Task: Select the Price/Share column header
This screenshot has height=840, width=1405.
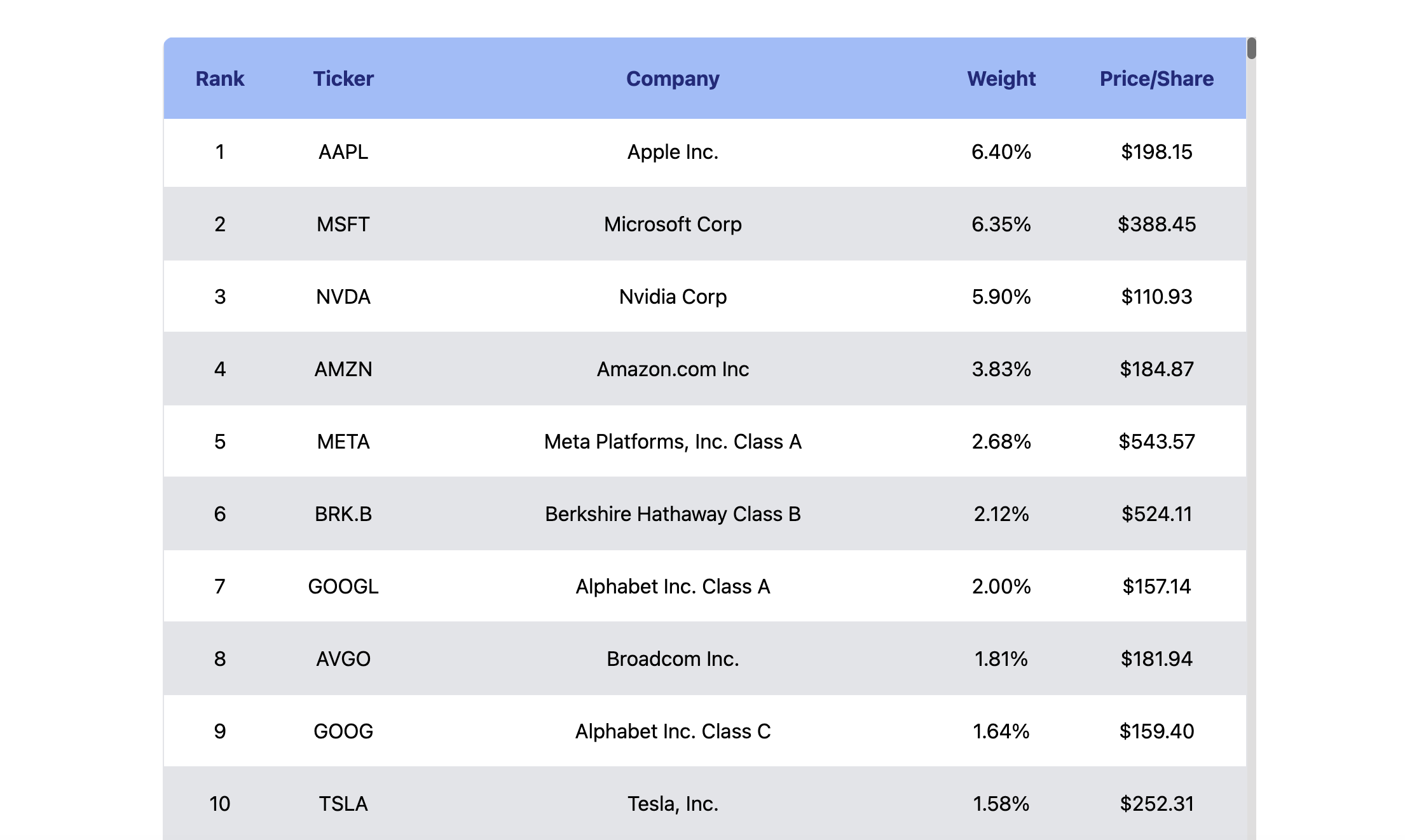Action: (x=1156, y=79)
